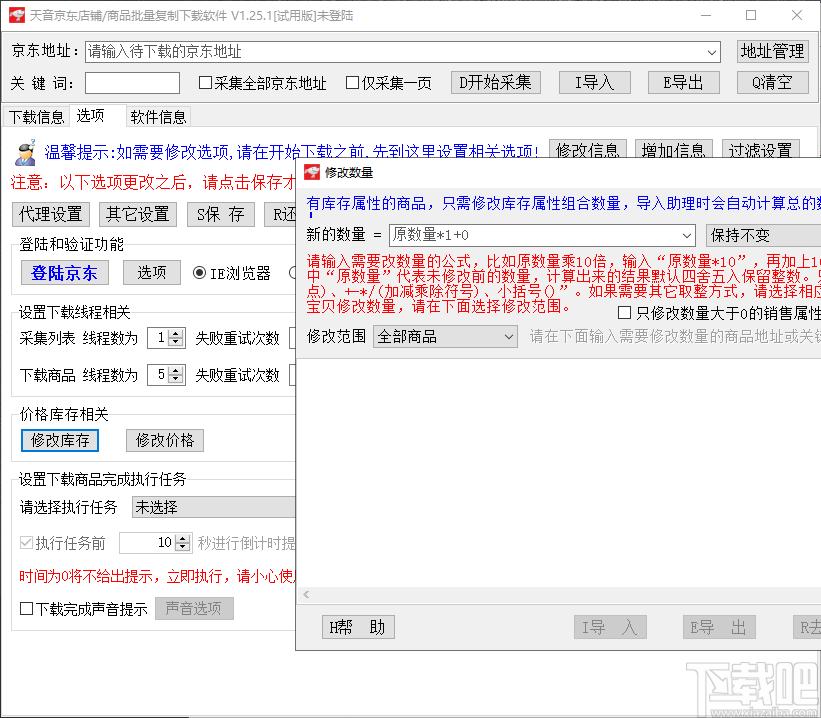The height and width of the screenshot is (718, 821).
Task: Check the 下载完成声音提示 option
Action: tap(27, 609)
